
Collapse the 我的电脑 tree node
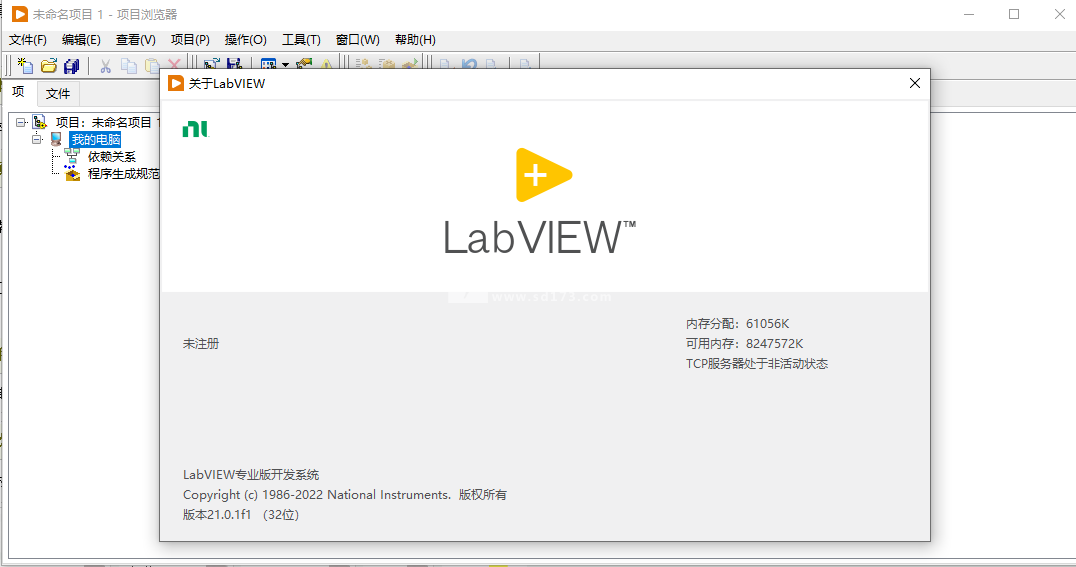click(37, 139)
